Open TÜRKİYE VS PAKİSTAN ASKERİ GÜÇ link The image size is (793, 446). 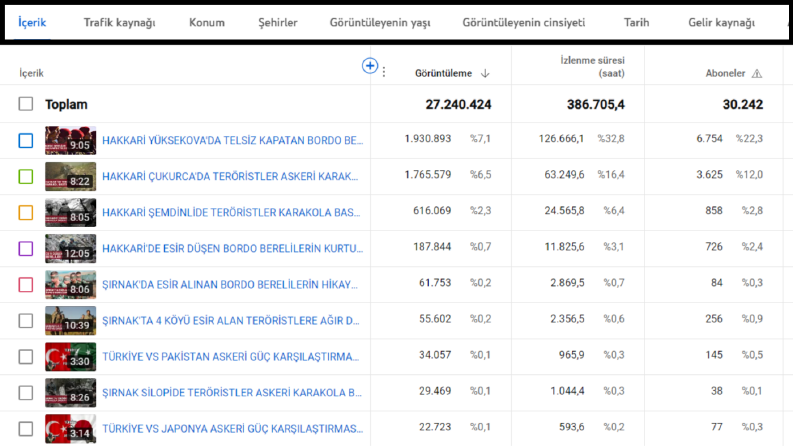(x=231, y=357)
